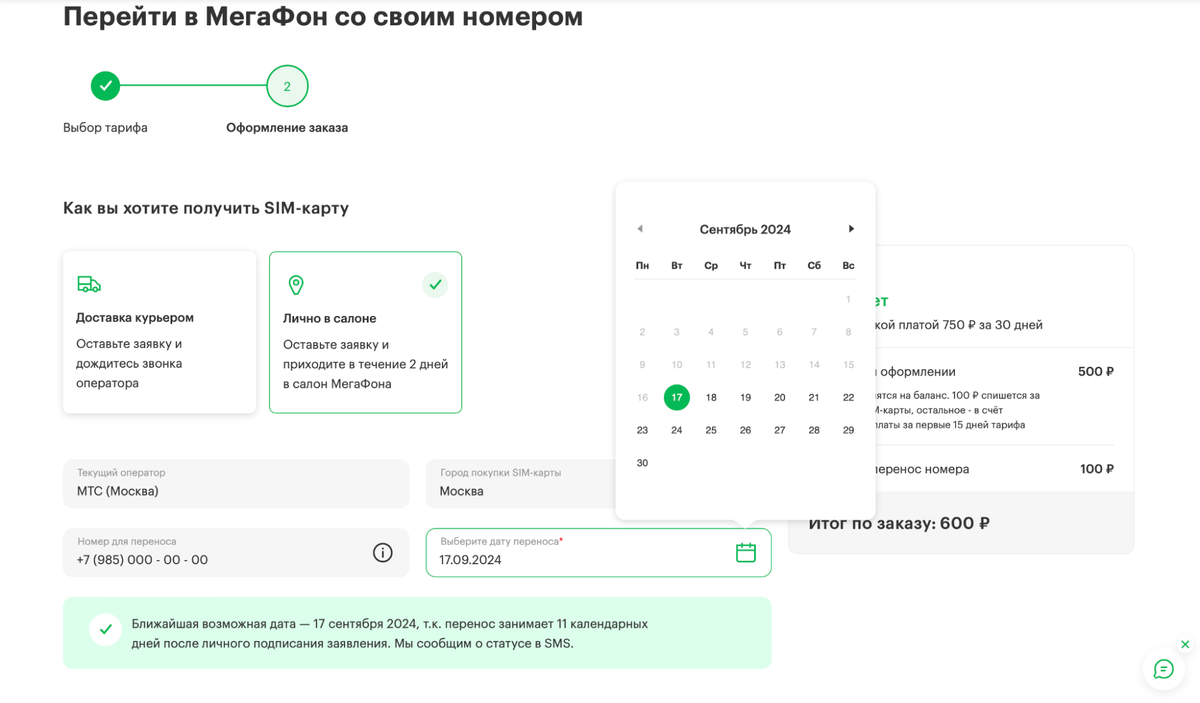The height and width of the screenshot is (703, 1200).
Task: Click the salon location pin icon
Action: tap(296, 285)
